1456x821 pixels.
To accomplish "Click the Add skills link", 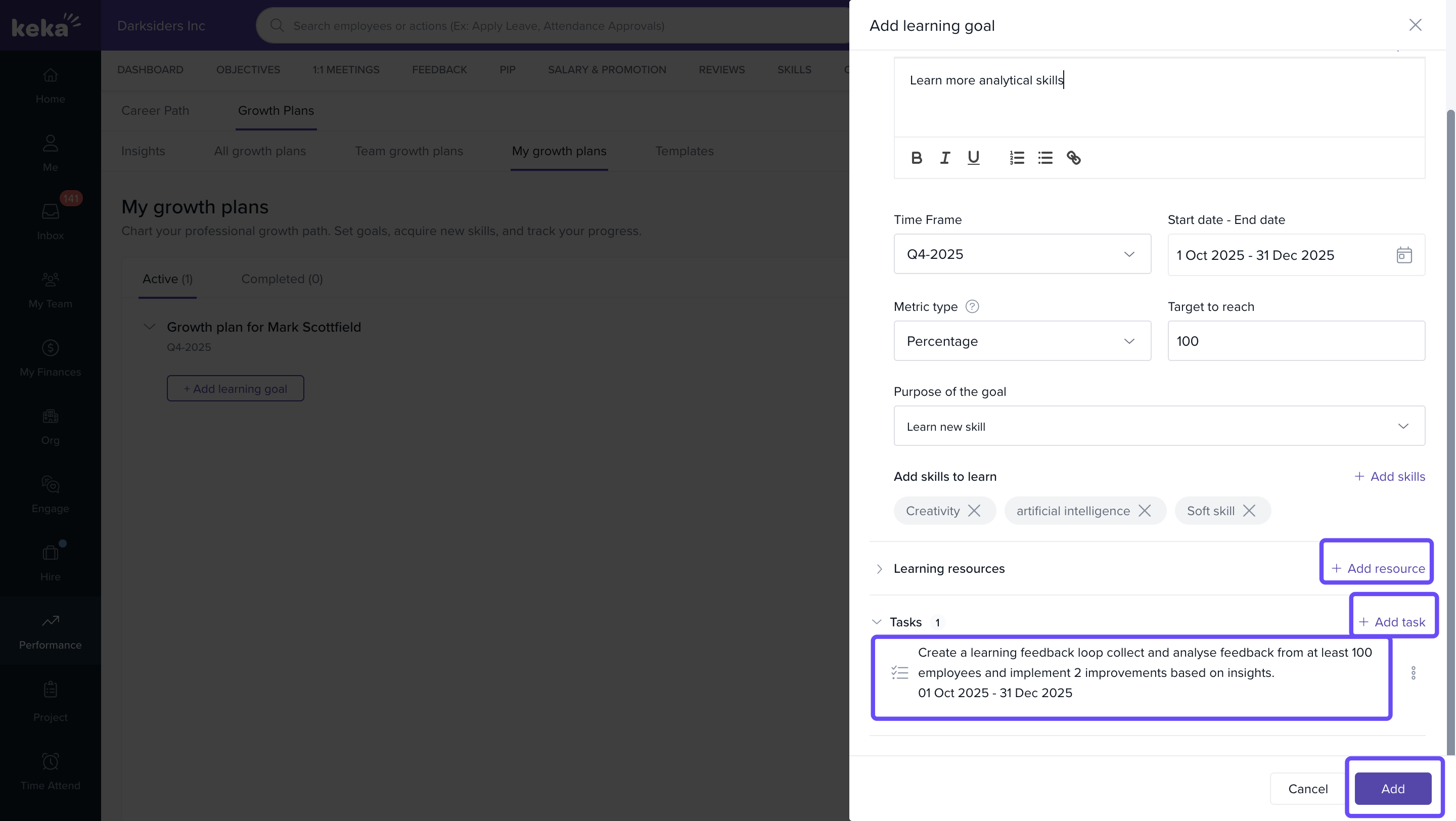I will [x=1389, y=476].
